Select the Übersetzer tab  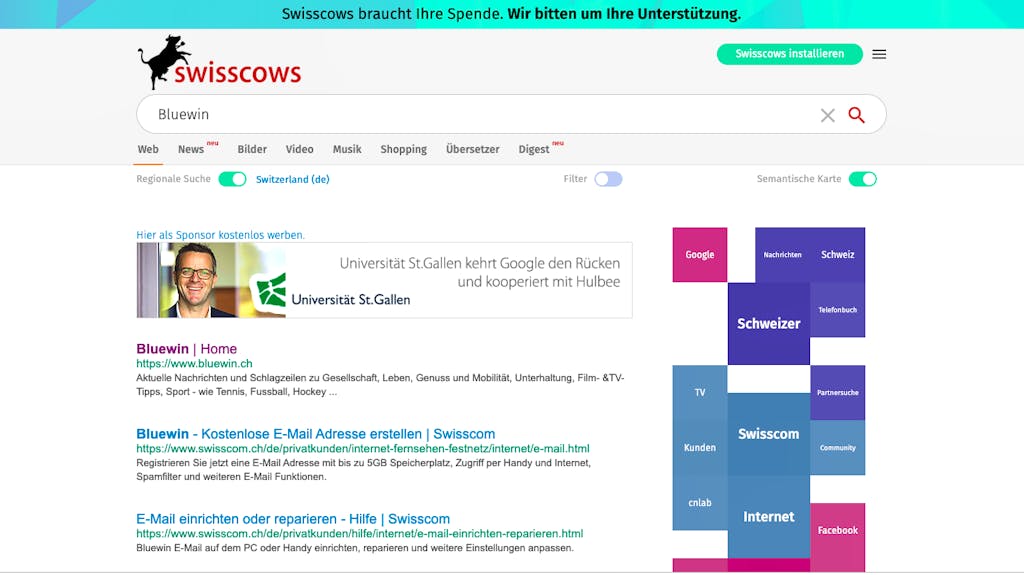[473, 149]
